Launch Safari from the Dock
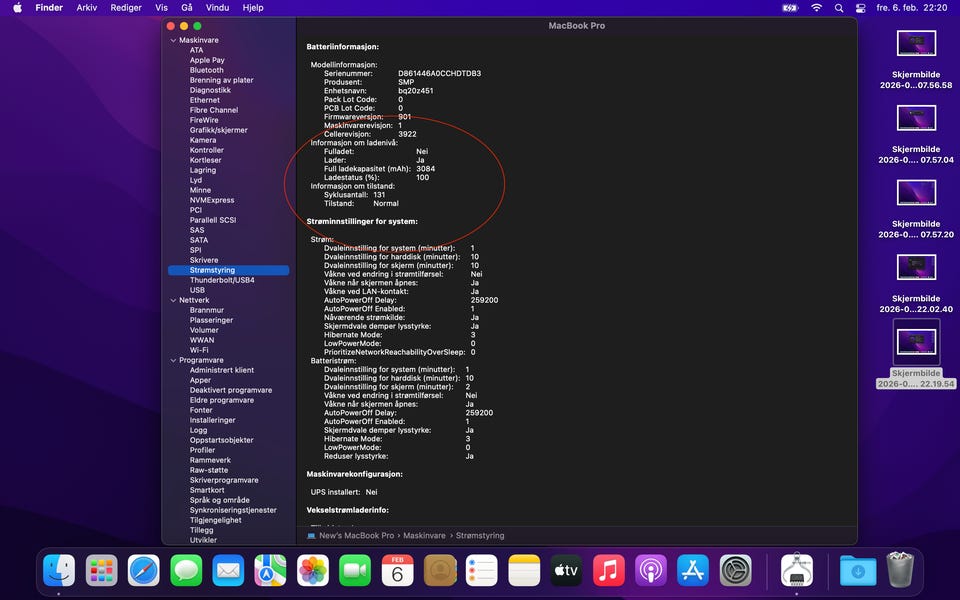This screenshot has height=600, width=960. [144, 570]
